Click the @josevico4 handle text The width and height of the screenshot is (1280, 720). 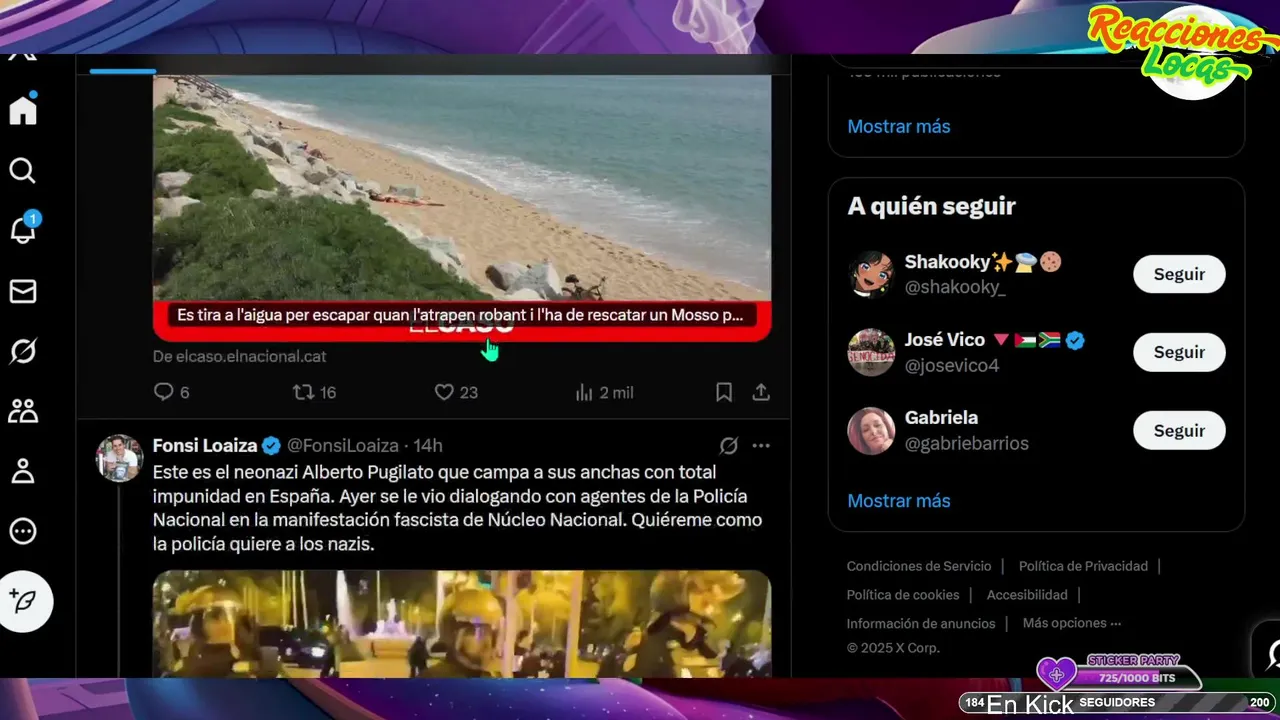click(x=952, y=365)
